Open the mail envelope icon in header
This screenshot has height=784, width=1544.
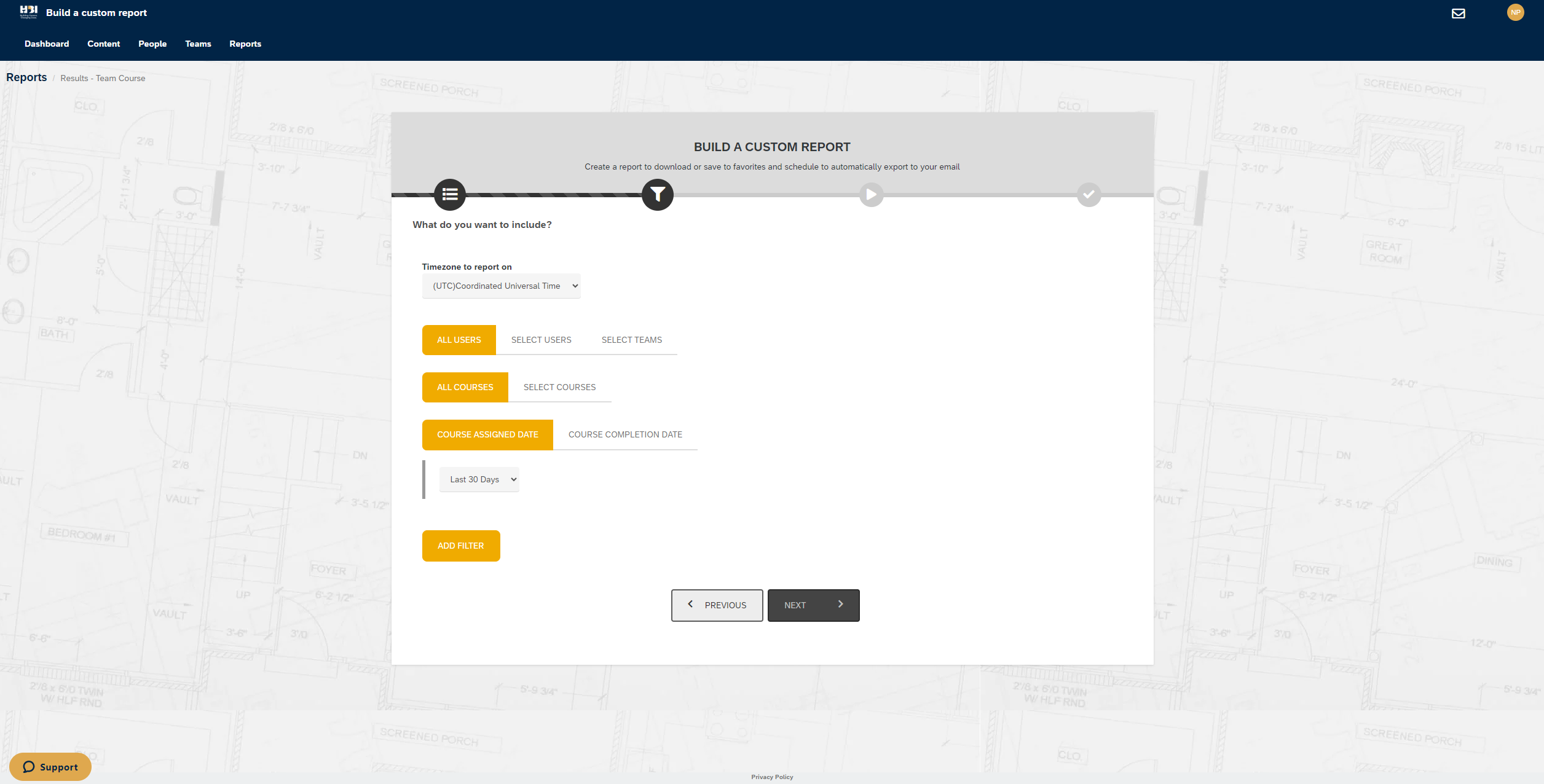tap(1458, 14)
